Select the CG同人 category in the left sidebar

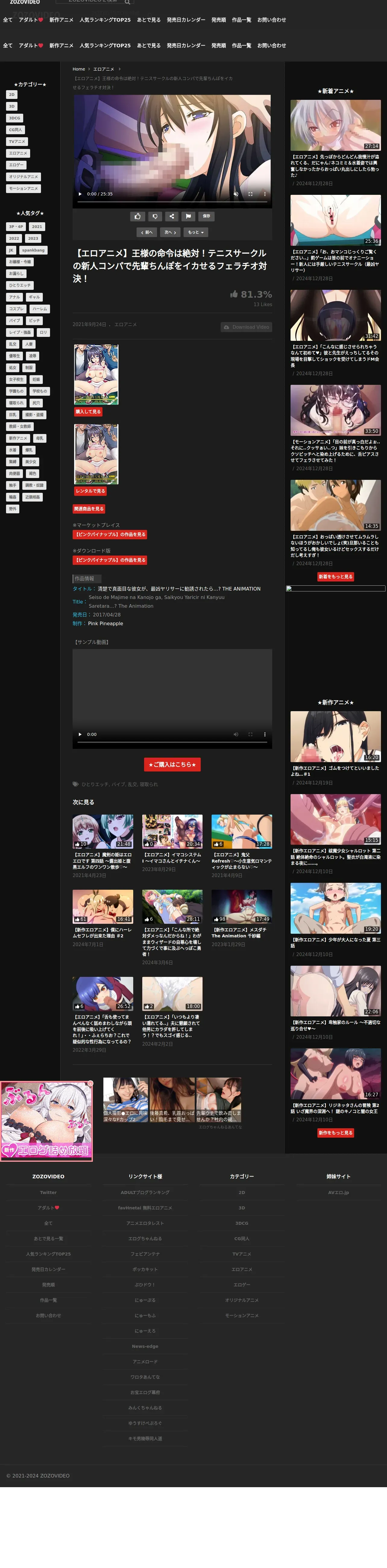(x=15, y=130)
